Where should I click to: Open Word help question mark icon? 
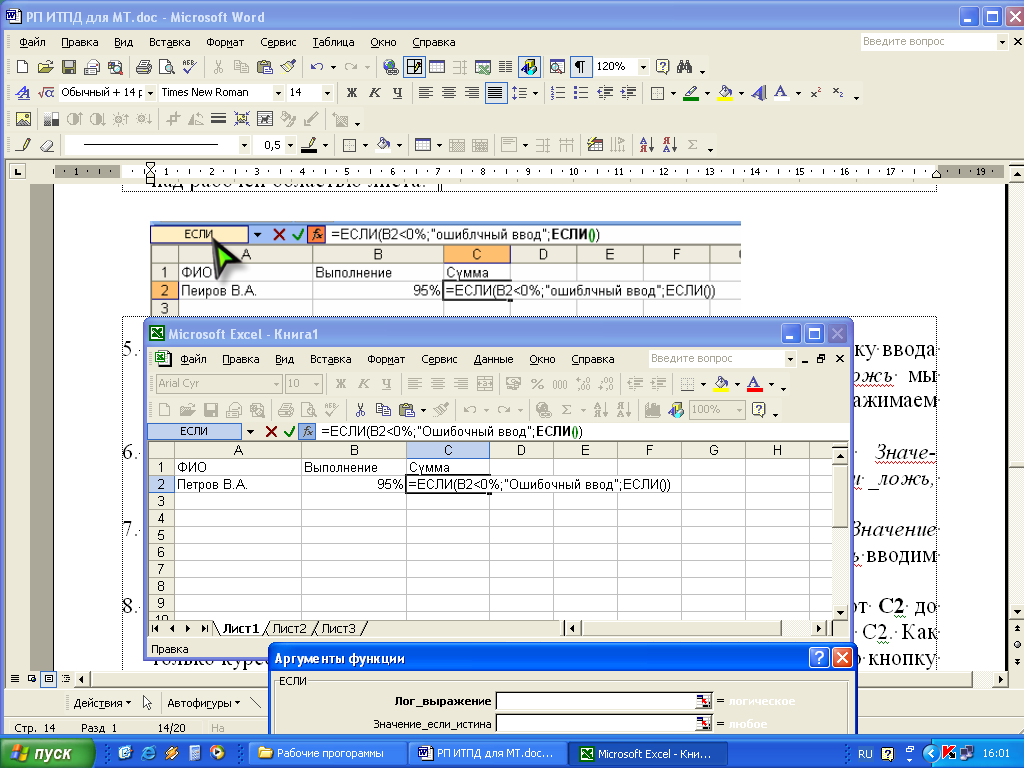(x=662, y=67)
